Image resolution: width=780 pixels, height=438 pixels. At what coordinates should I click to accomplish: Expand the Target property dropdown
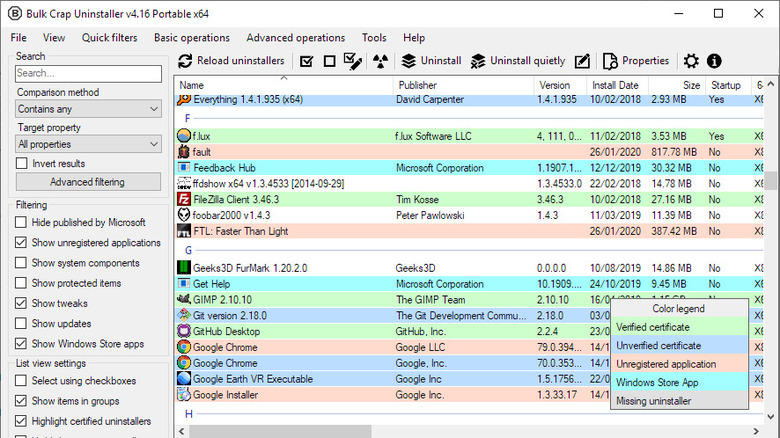88,145
